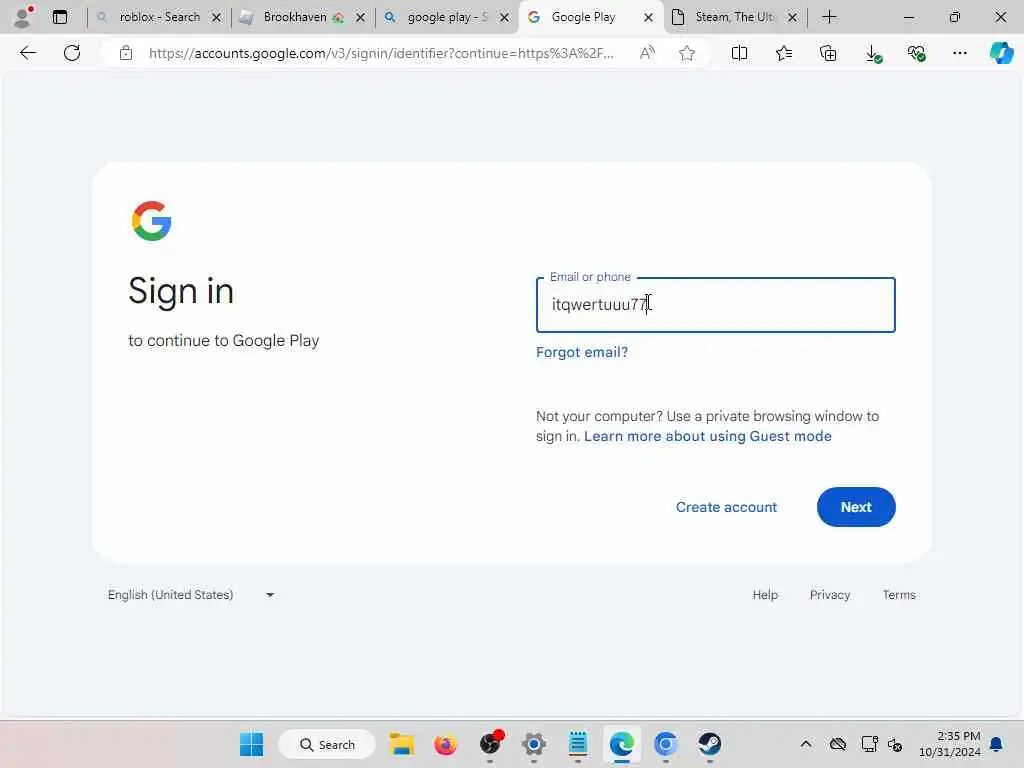Open a new browser tab
The image size is (1024, 768).
(x=829, y=17)
